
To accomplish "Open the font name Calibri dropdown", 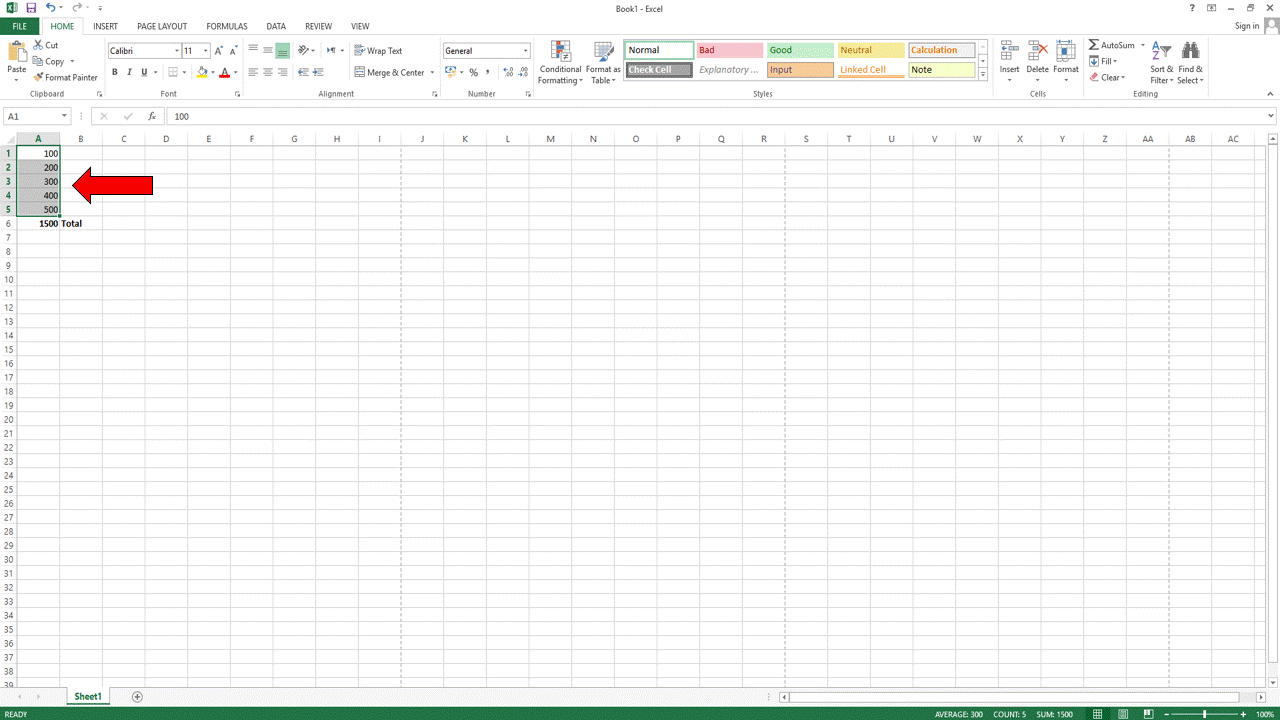I will (x=177, y=51).
